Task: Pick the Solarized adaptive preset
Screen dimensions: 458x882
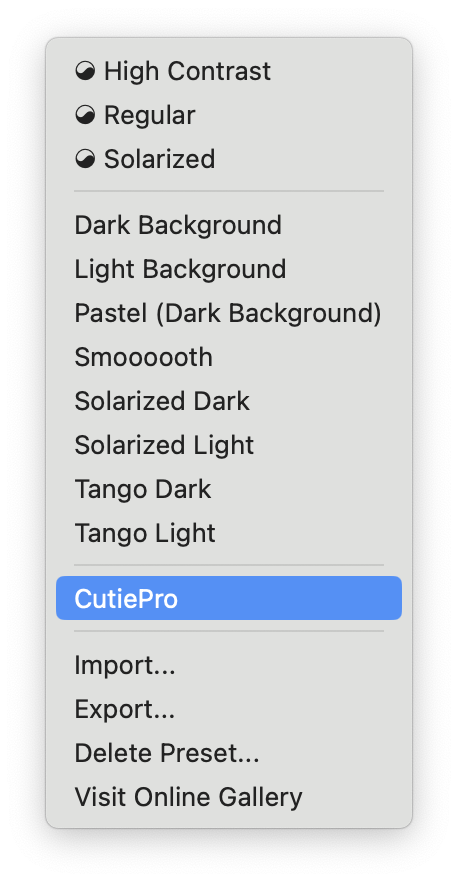Action: (229, 159)
